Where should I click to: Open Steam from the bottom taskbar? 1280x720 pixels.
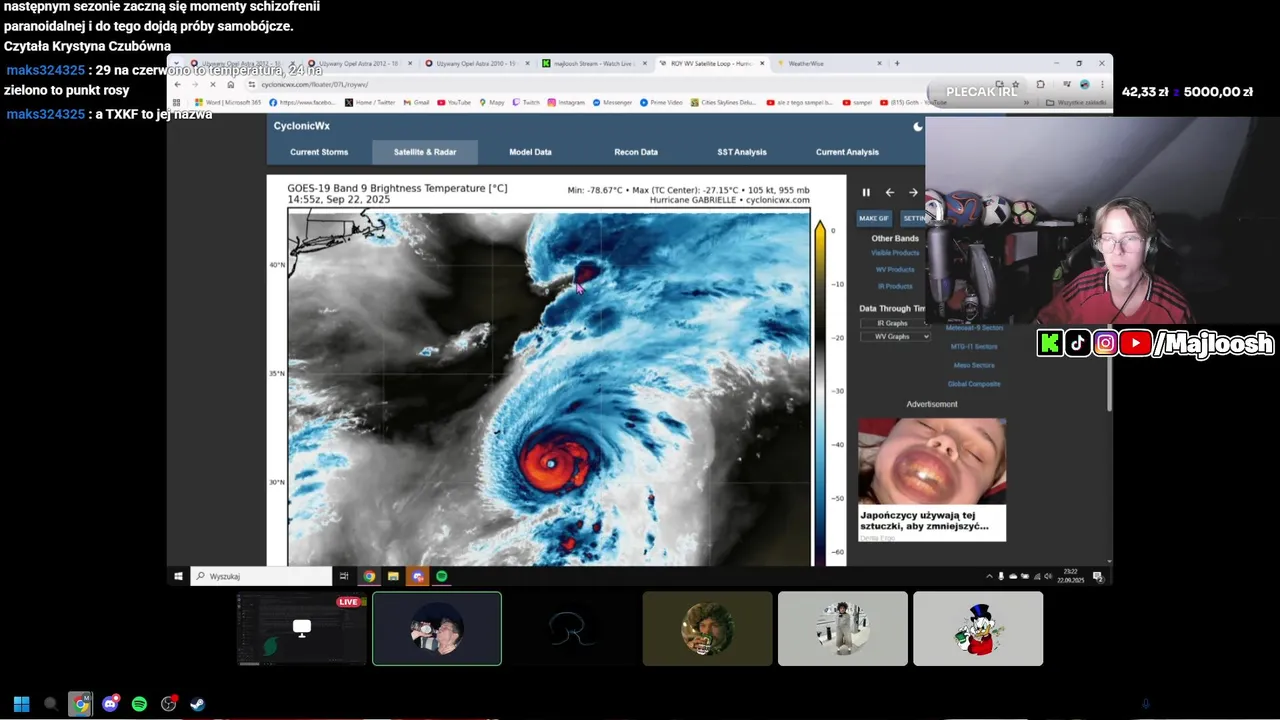point(198,704)
